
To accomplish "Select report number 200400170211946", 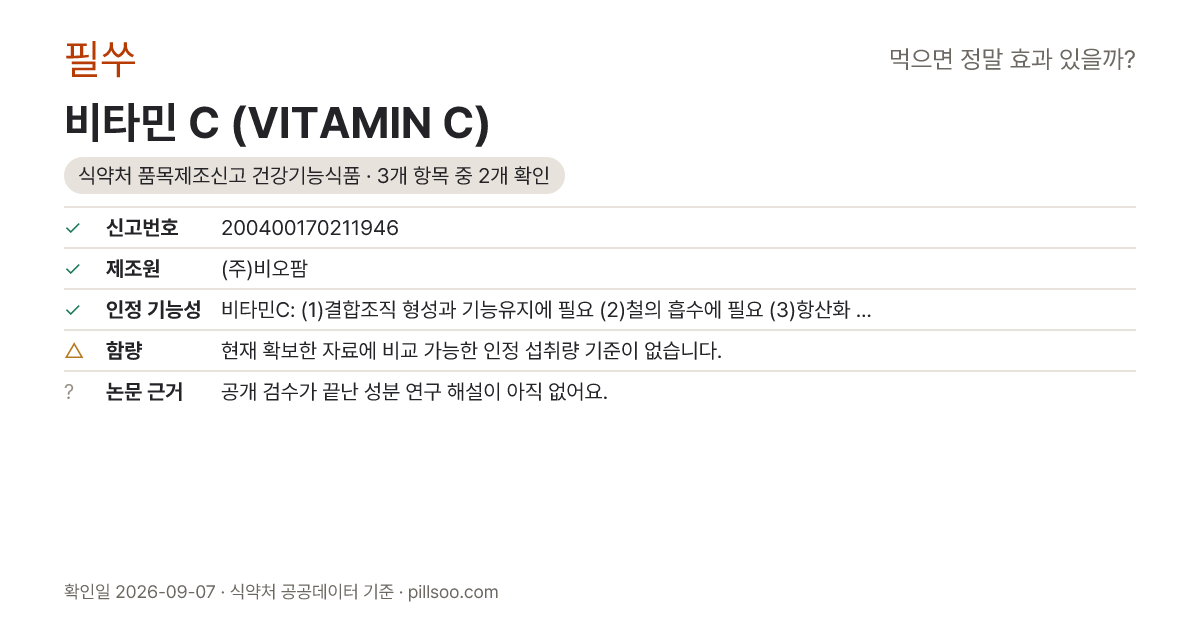I will tap(310, 228).
